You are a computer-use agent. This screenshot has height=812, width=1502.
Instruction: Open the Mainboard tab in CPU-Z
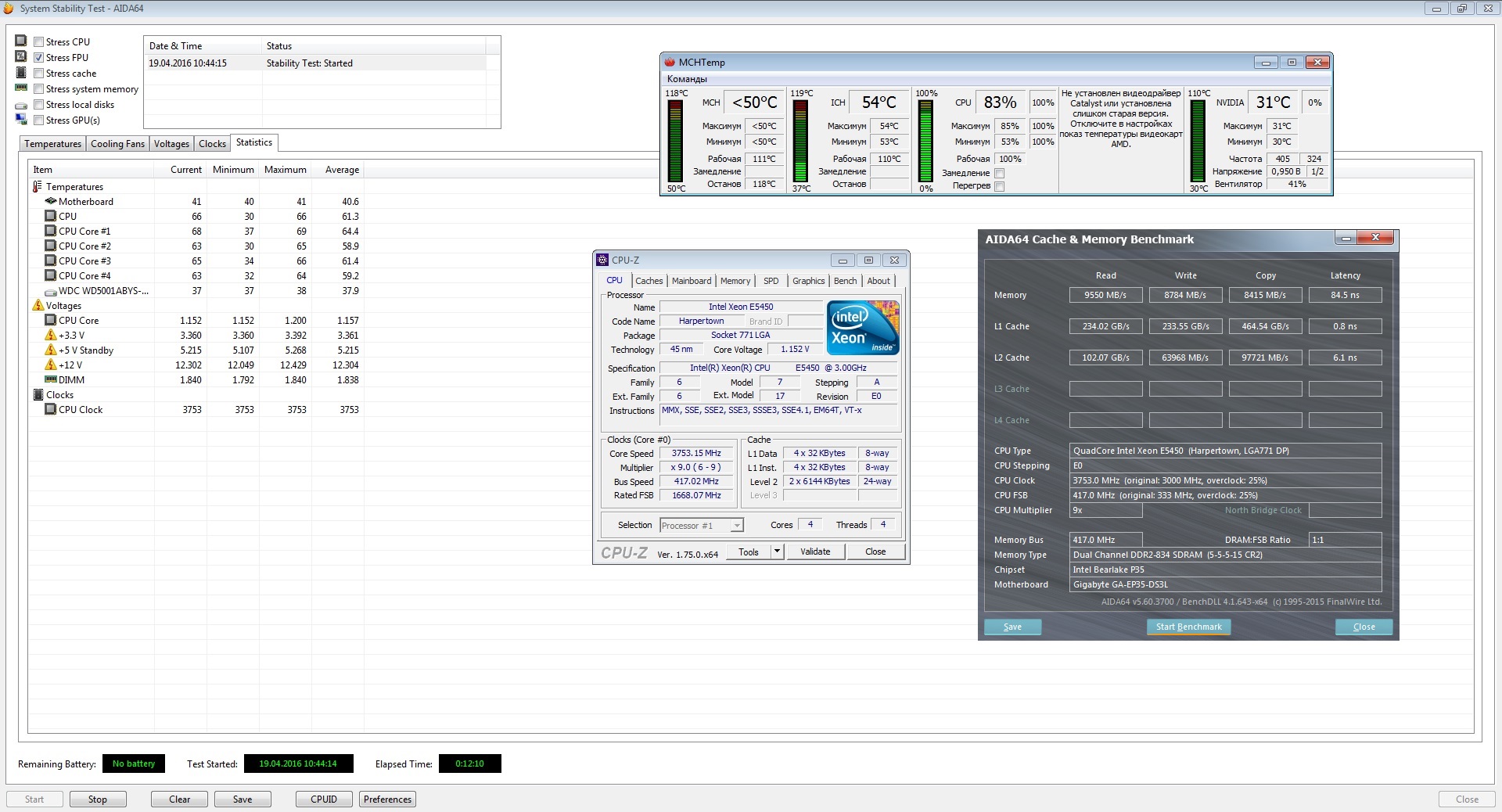coord(692,281)
